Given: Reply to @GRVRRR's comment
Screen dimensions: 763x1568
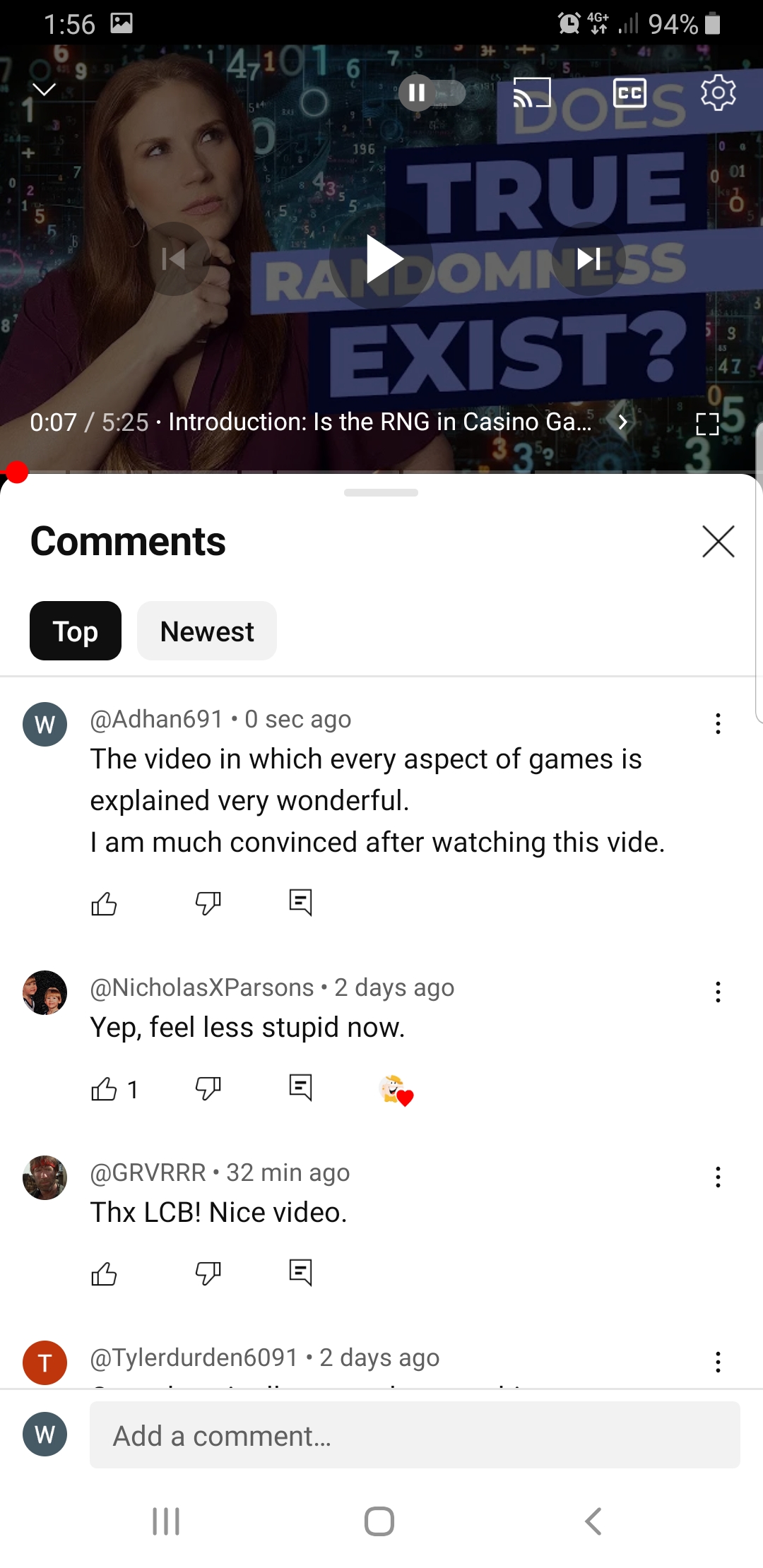Looking at the screenshot, I should click(300, 1273).
